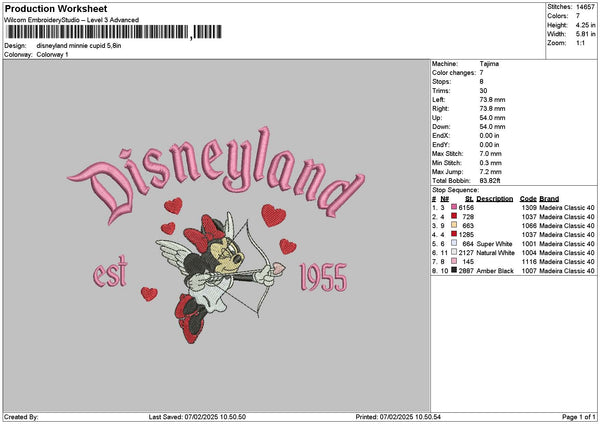This screenshot has width=600, height=424.
Task: Click the barcode under the worksheet title
Action: tap(114, 32)
